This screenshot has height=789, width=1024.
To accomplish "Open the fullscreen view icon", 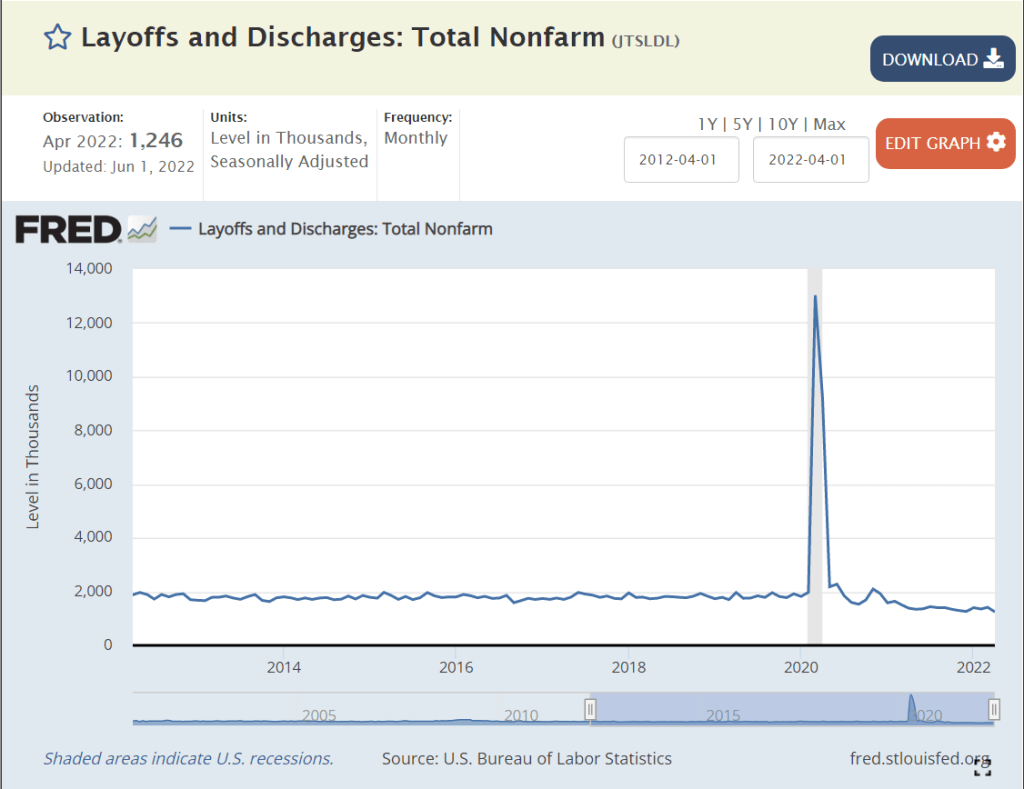I will point(983,767).
